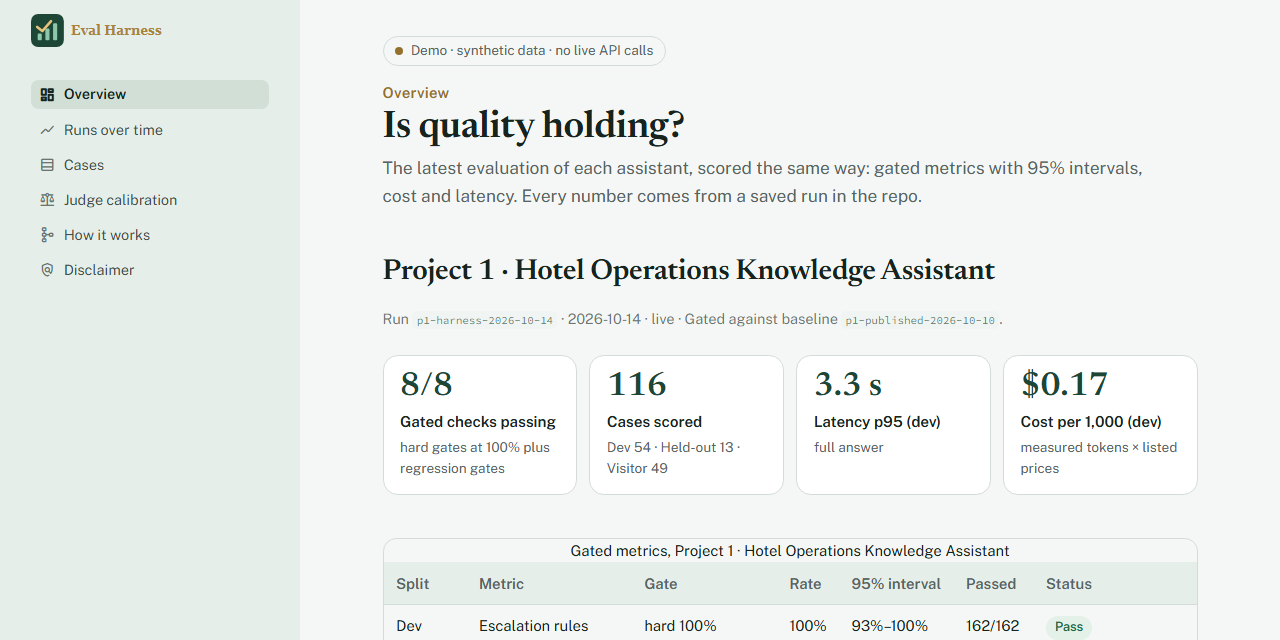Screen dimensions: 1280x640
Task: Click the Dev split cell in first row
Action: [409, 626]
